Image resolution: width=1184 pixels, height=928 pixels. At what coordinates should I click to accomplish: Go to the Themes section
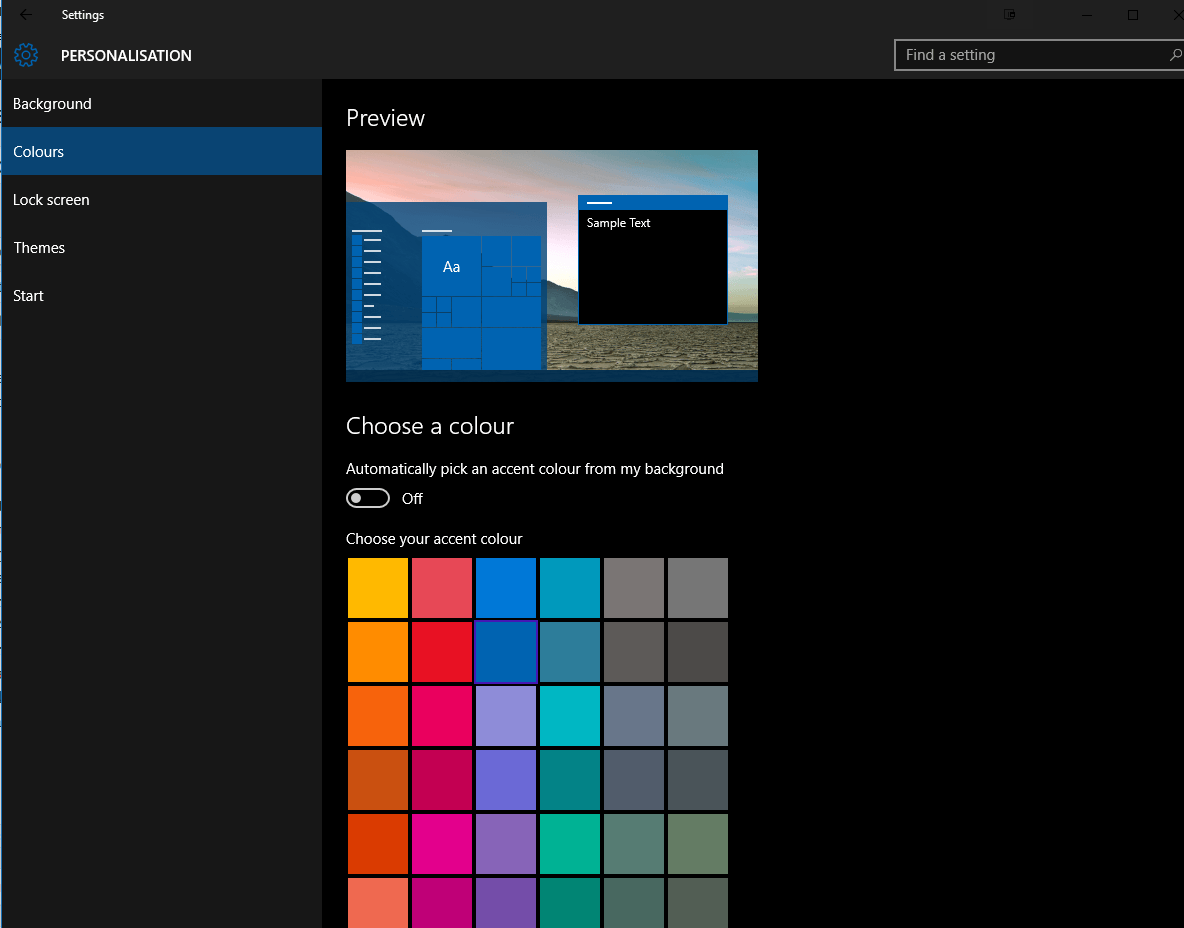[x=161, y=248]
